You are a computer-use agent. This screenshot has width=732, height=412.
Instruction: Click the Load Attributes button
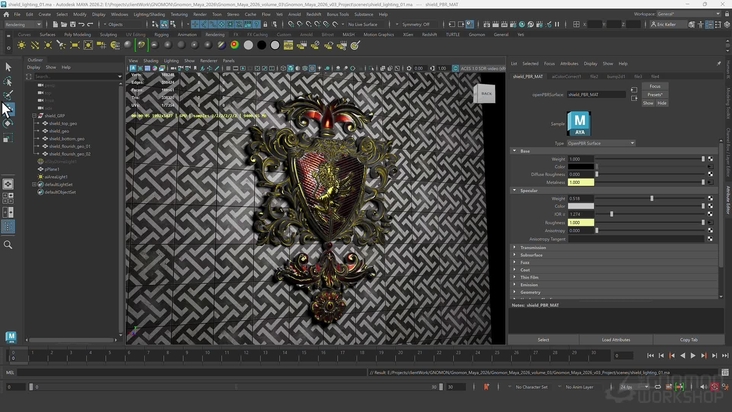click(x=615, y=340)
